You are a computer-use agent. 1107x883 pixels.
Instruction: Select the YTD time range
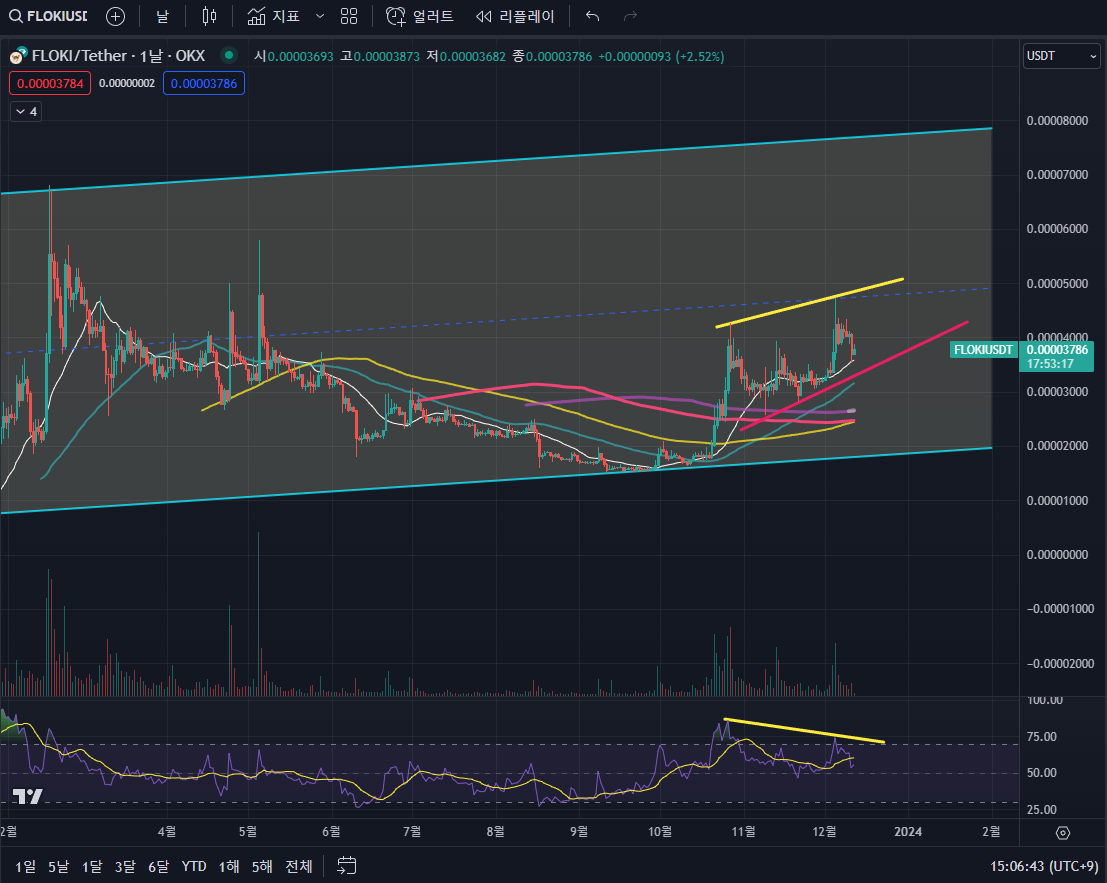click(194, 866)
